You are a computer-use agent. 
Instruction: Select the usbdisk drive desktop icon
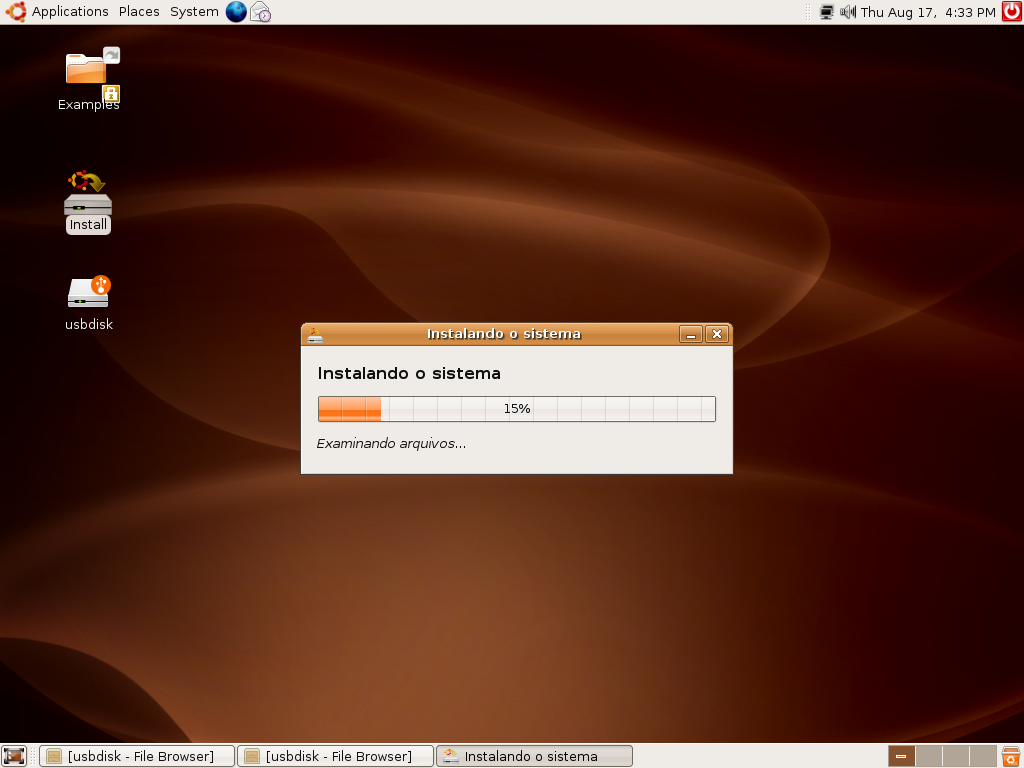pyautogui.click(x=89, y=303)
